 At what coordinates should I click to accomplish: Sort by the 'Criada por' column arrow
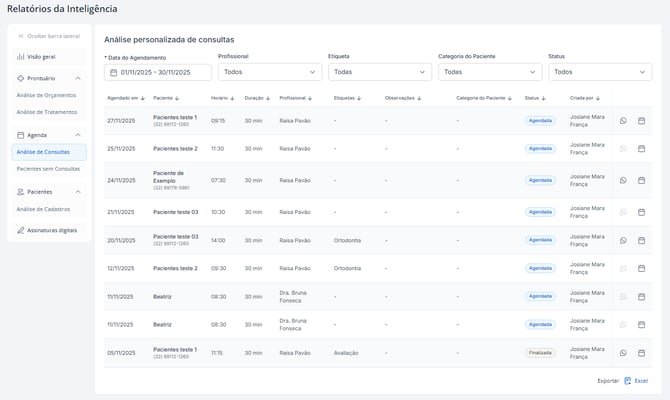597,98
